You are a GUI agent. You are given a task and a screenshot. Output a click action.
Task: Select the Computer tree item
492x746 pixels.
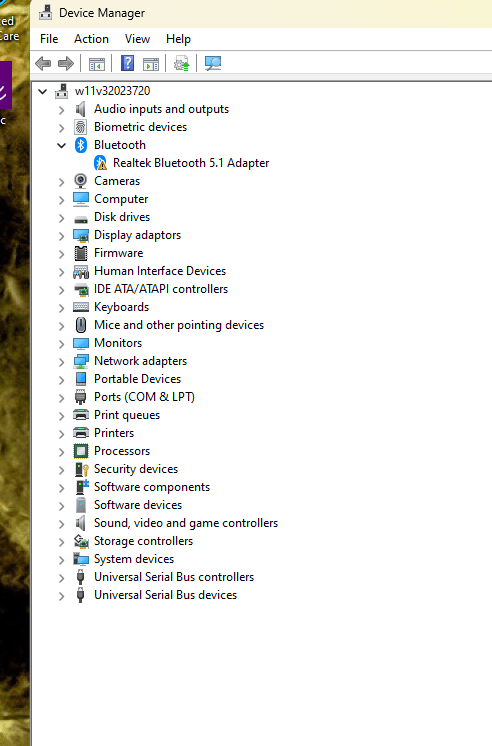(x=121, y=199)
